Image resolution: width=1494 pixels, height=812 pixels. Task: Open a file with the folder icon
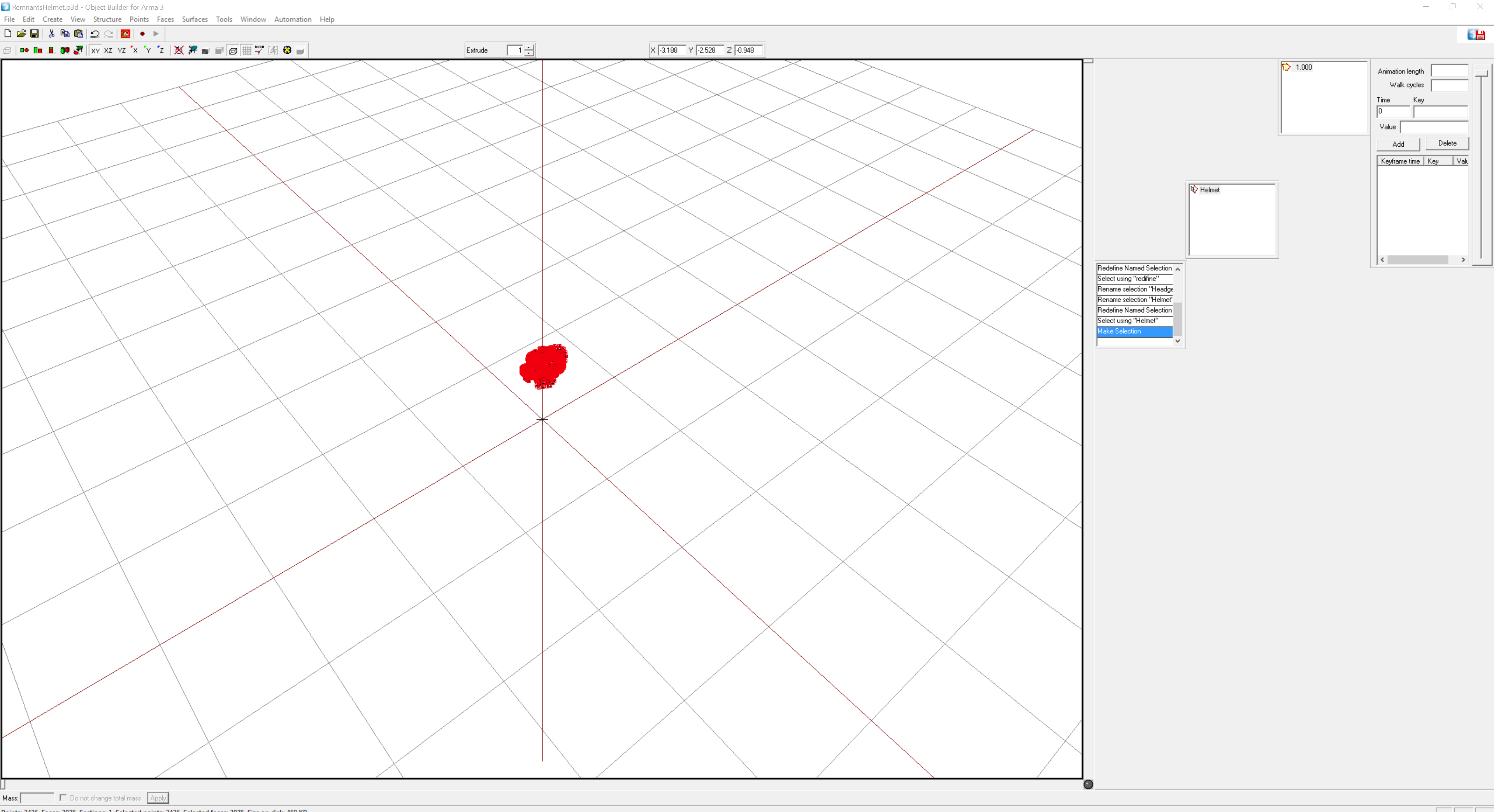21,33
